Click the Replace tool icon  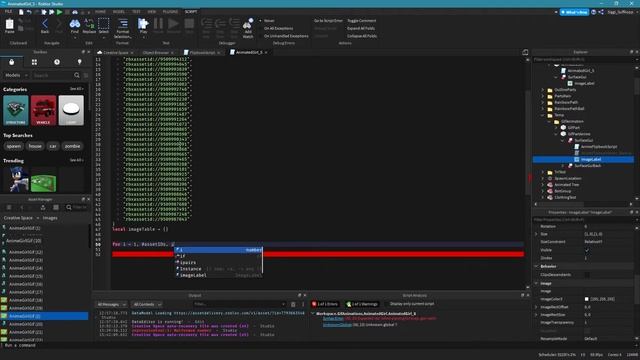point(89,25)
